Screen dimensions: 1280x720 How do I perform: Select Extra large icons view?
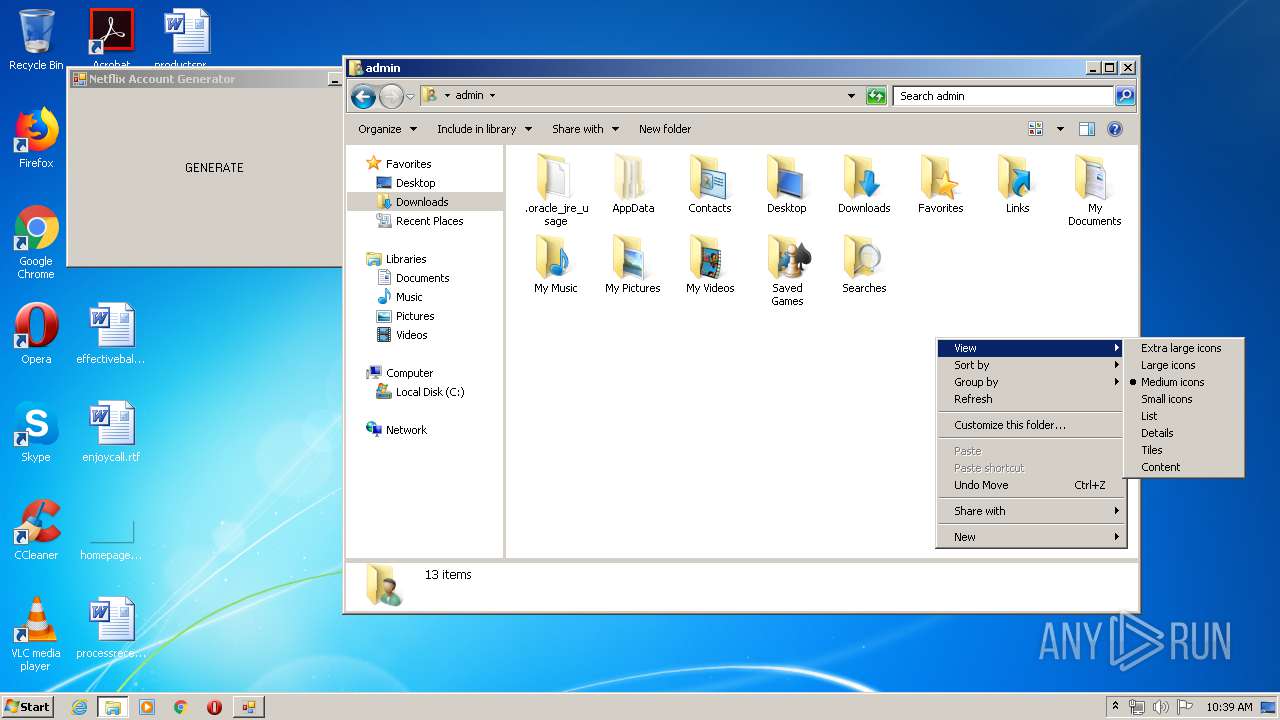(1181, 348)
